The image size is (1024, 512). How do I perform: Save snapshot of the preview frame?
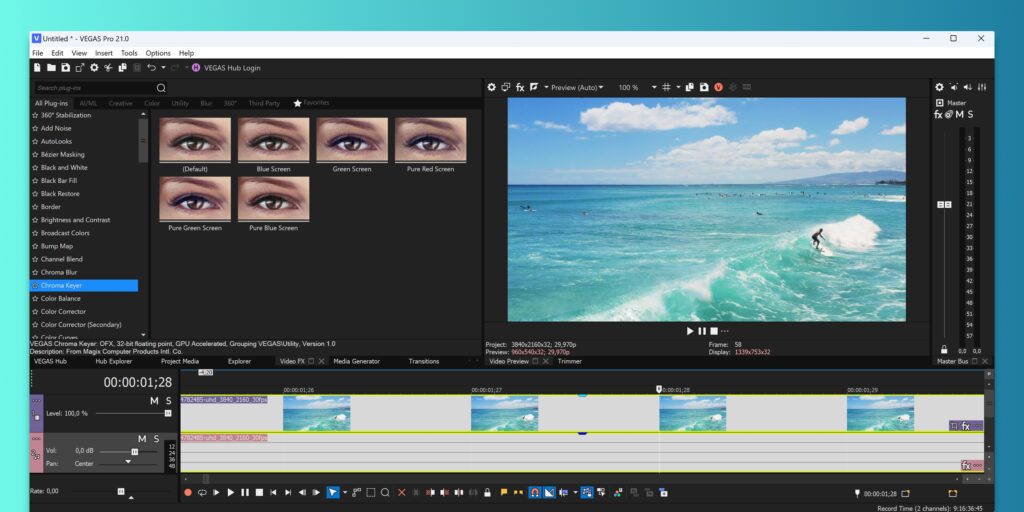click(704, 88)
